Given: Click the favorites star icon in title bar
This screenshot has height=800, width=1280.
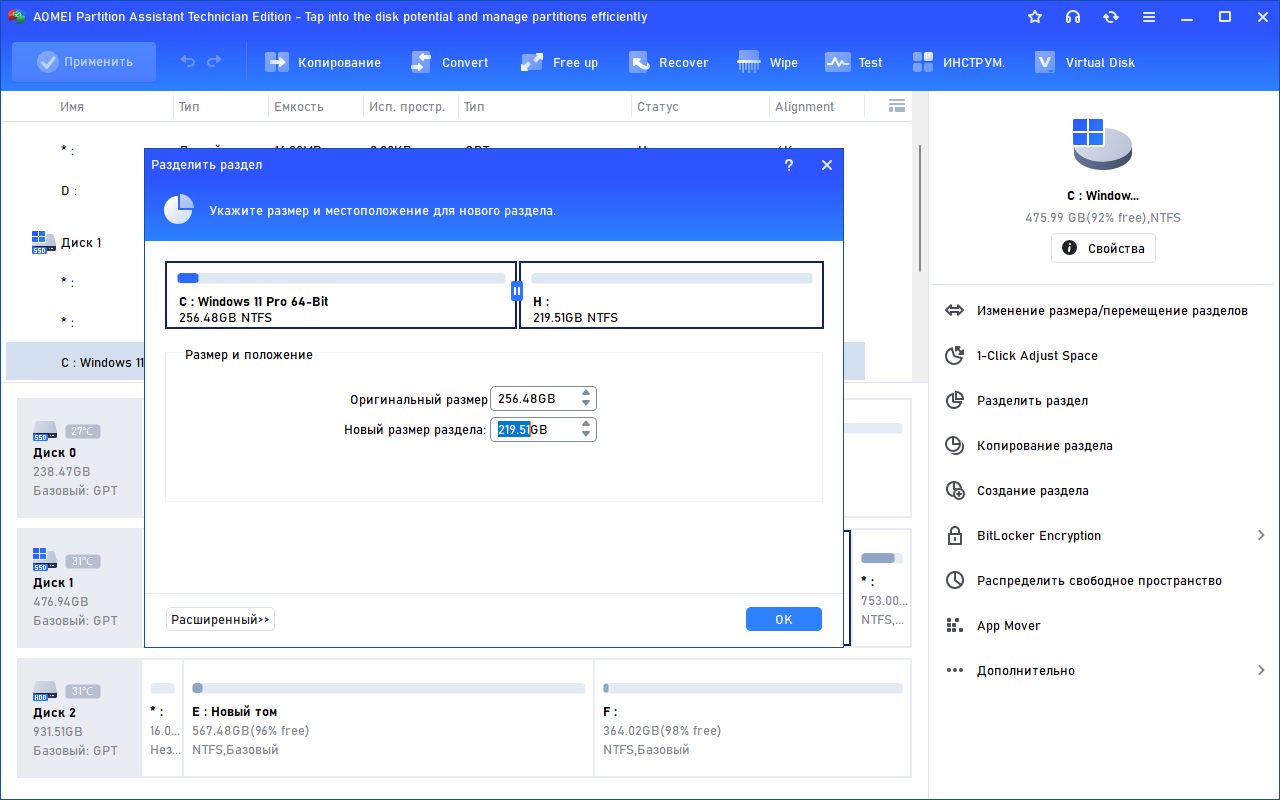Looking at the screenshot, I should 1035,17.
